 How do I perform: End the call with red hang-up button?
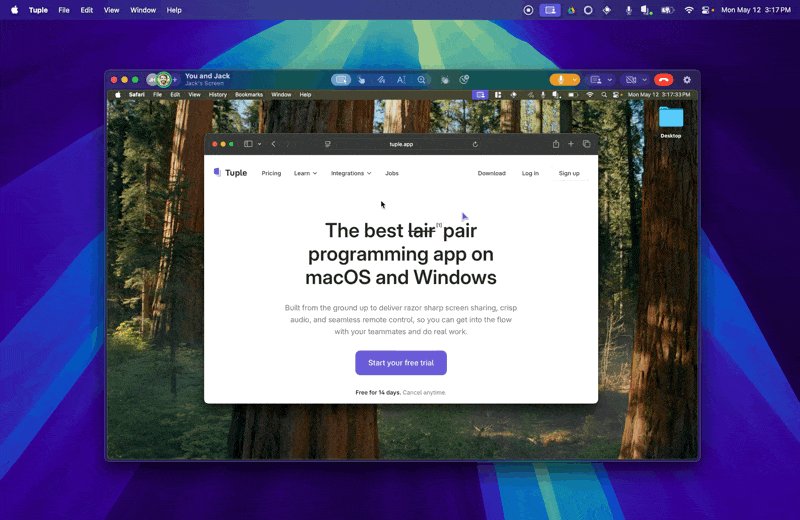pos(664,80)
